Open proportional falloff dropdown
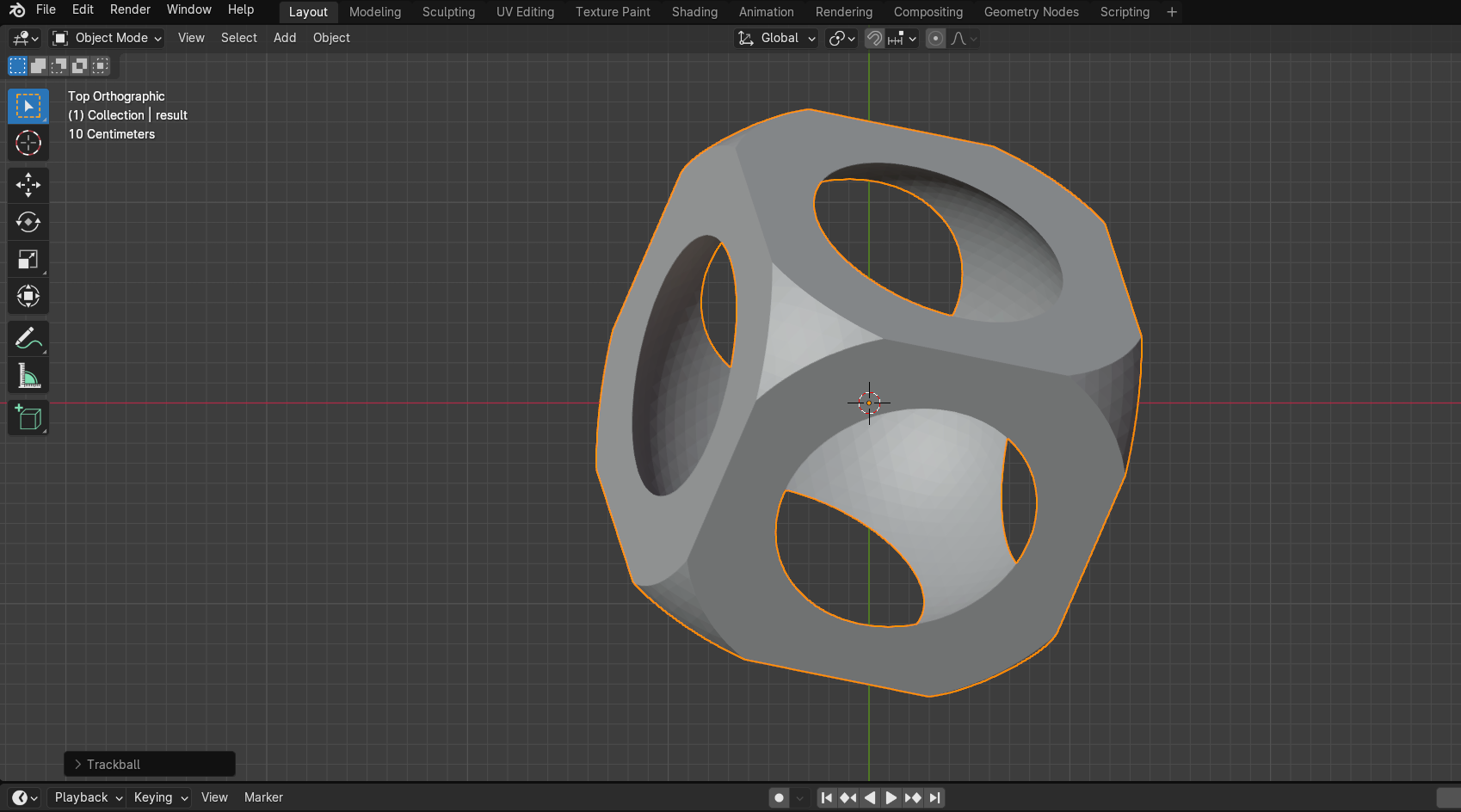This screenshot has height=812, width=1461. click(964, 38)
